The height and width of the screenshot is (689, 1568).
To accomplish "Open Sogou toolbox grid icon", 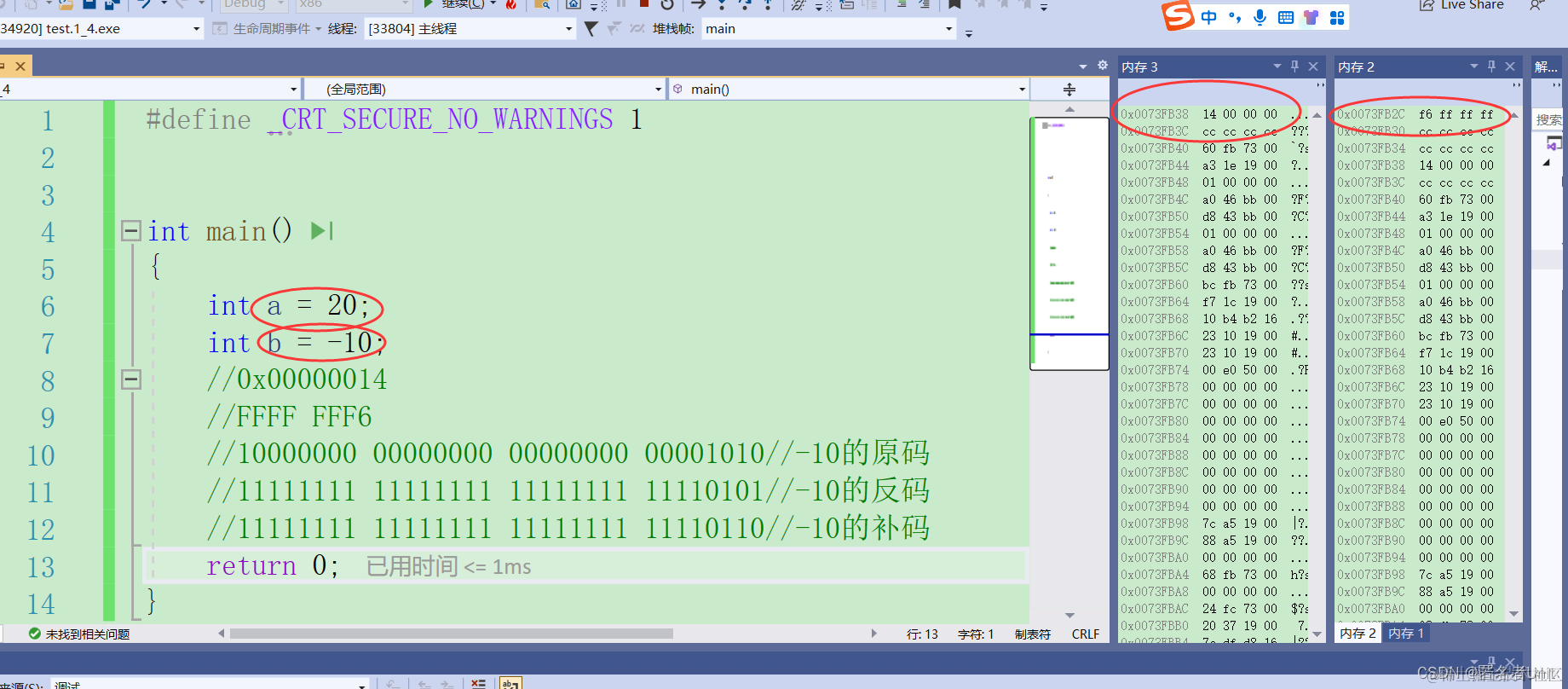I will (x=1336, y=17).
